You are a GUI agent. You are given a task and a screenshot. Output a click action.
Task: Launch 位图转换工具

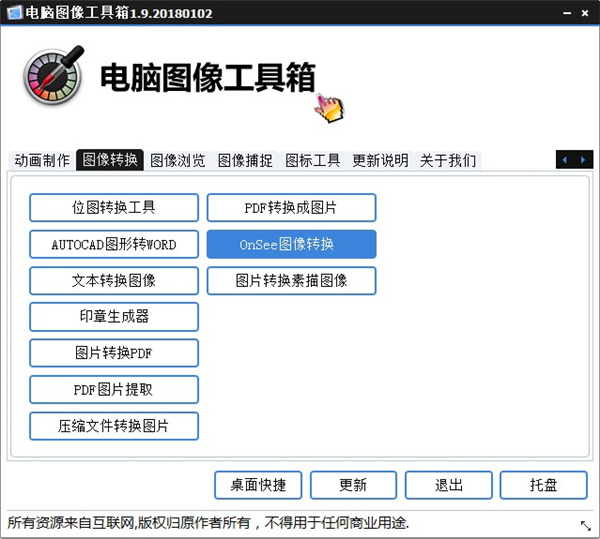click(114, 208)
